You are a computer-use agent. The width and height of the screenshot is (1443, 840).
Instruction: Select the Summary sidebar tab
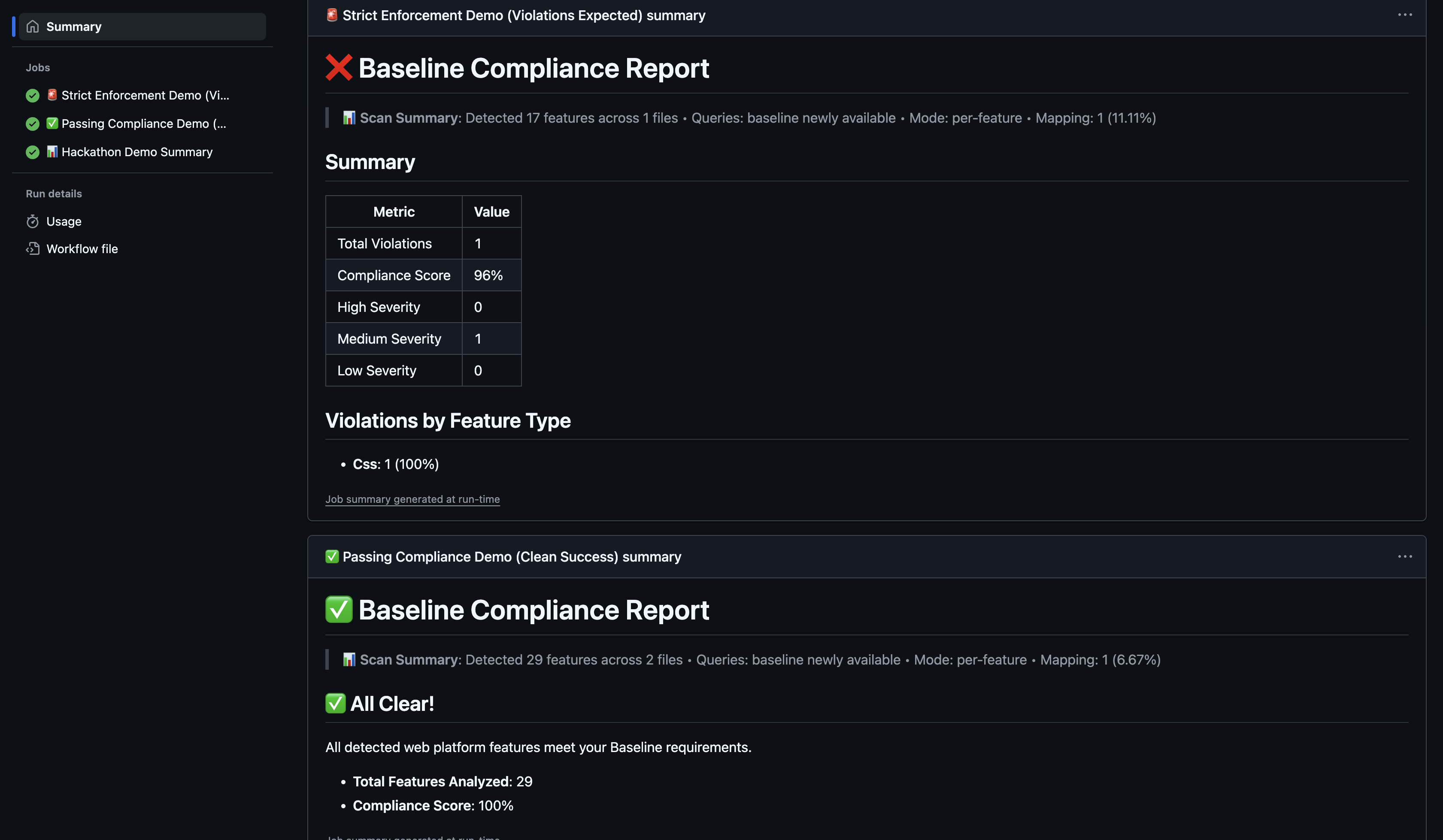(x=74, y=26)
